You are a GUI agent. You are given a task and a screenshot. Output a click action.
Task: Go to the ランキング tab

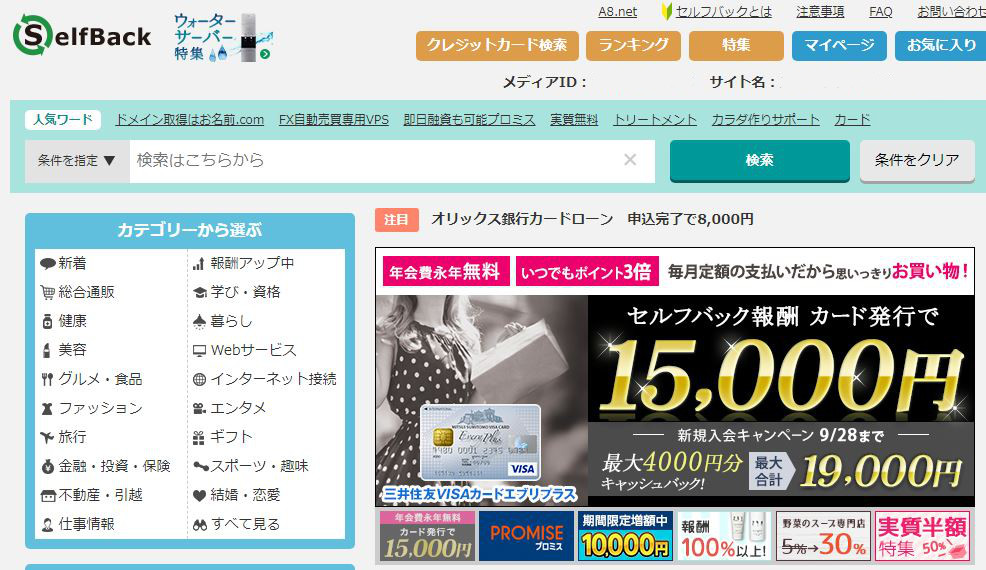point(633,45)
